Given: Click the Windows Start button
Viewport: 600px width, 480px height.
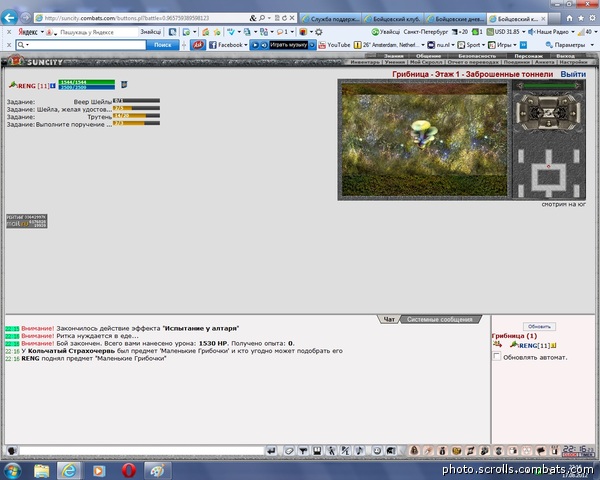Looking at the screenshot, I should click(x=12, y=470).
